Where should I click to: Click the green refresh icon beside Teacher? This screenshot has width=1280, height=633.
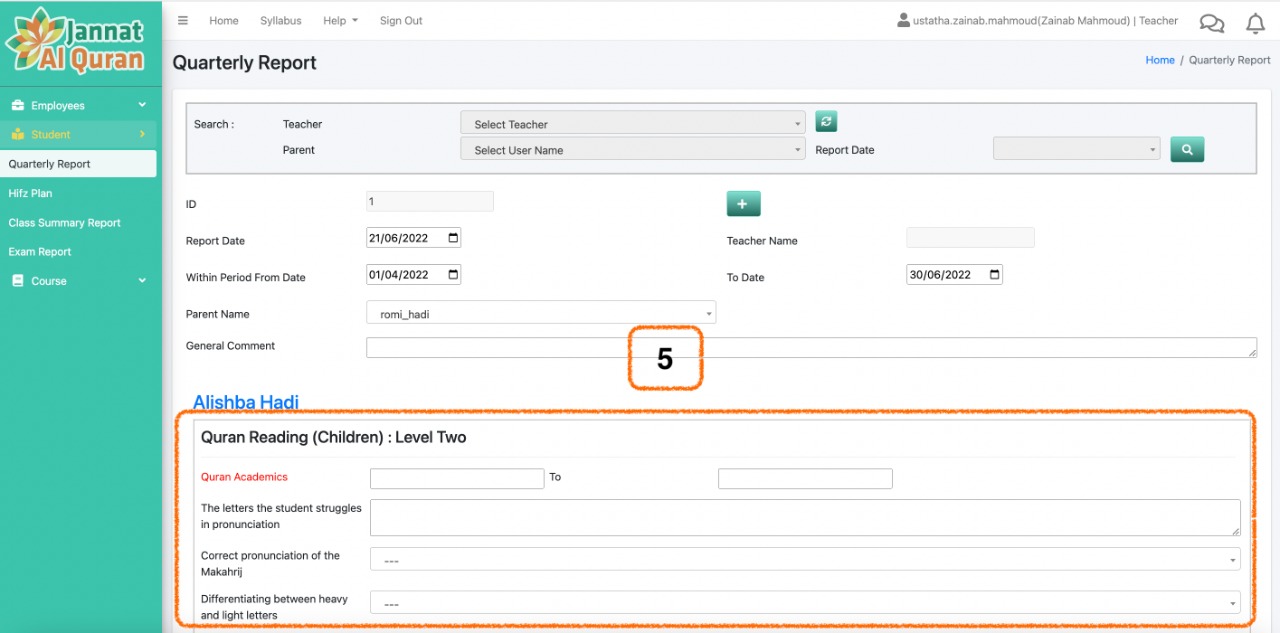[x=826, y=122]
